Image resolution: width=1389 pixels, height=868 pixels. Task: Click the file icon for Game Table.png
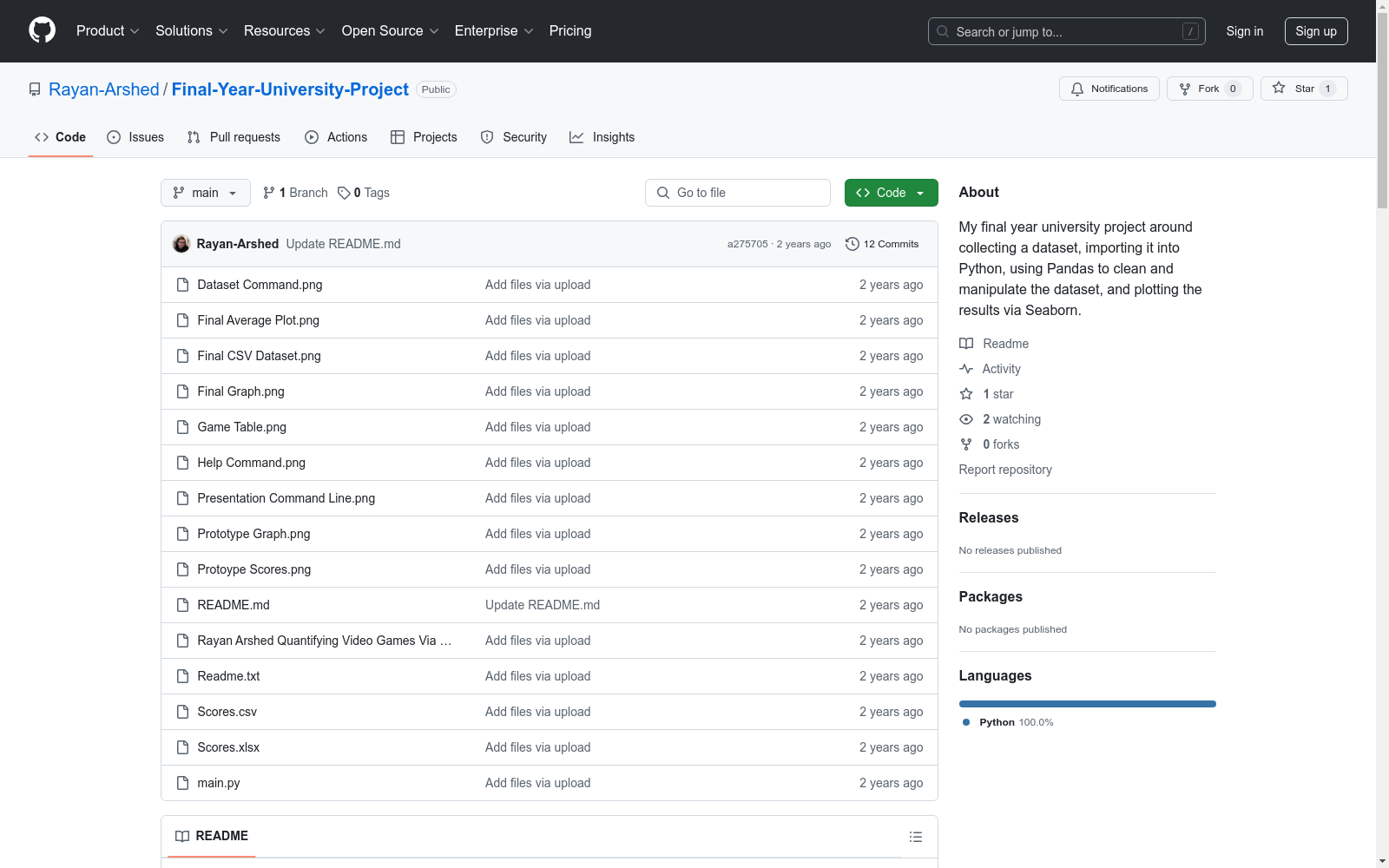pos(182,427)
